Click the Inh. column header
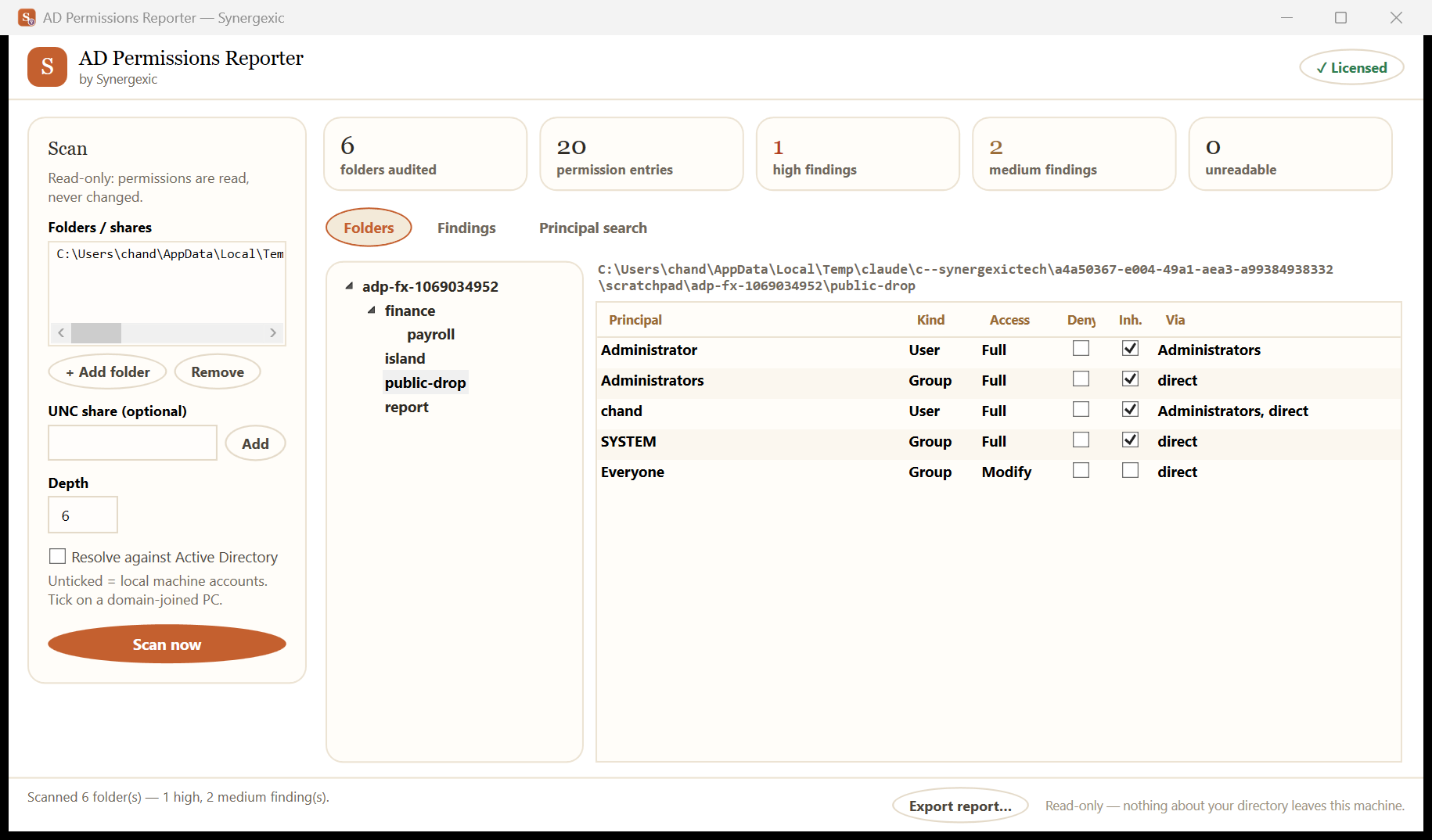1432x840 pixels. pos(1130,320)
